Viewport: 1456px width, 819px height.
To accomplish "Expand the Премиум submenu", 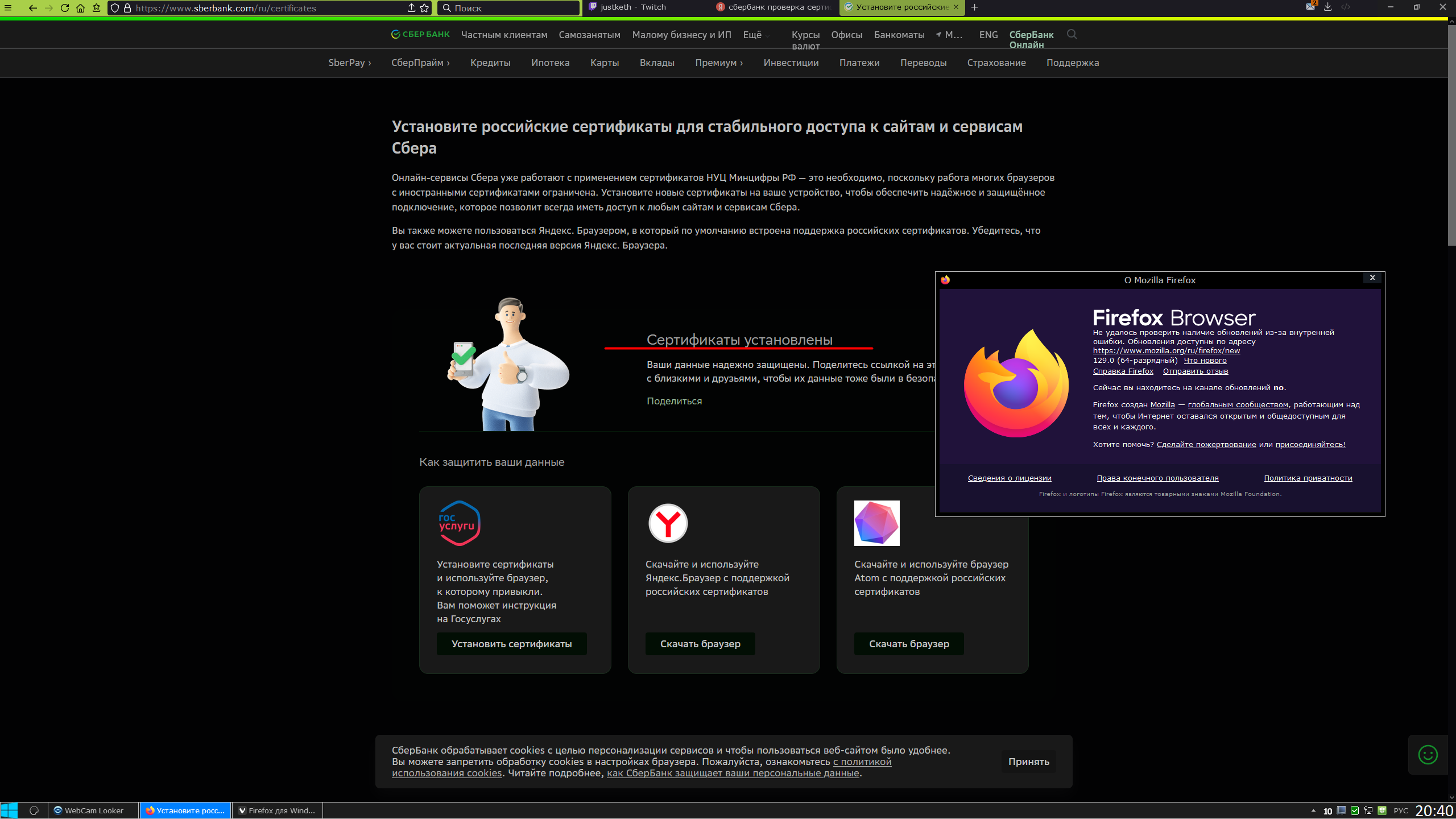I will click(719, 63).
